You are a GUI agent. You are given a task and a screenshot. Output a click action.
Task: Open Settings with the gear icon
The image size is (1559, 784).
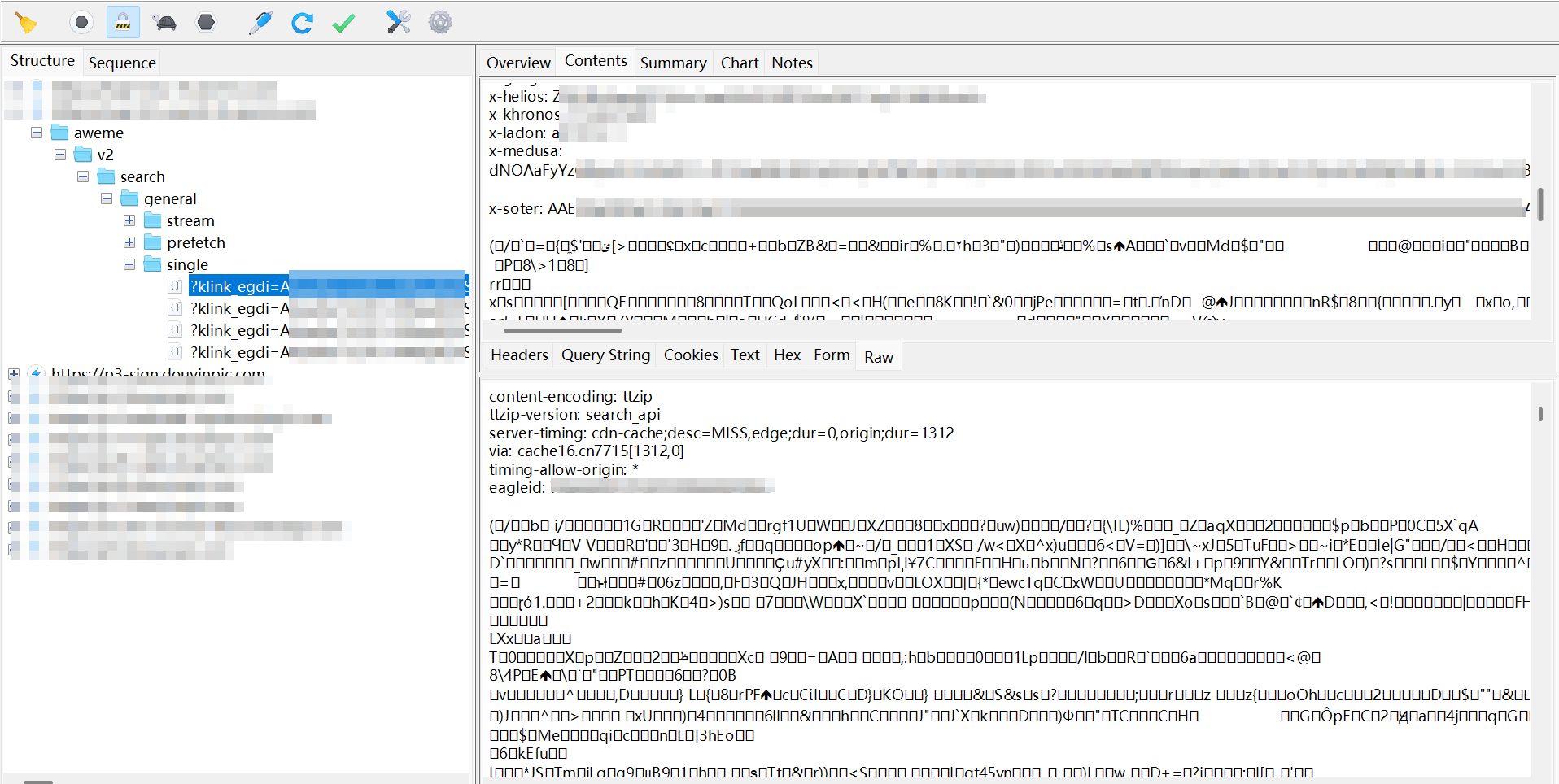coord(440,23)
